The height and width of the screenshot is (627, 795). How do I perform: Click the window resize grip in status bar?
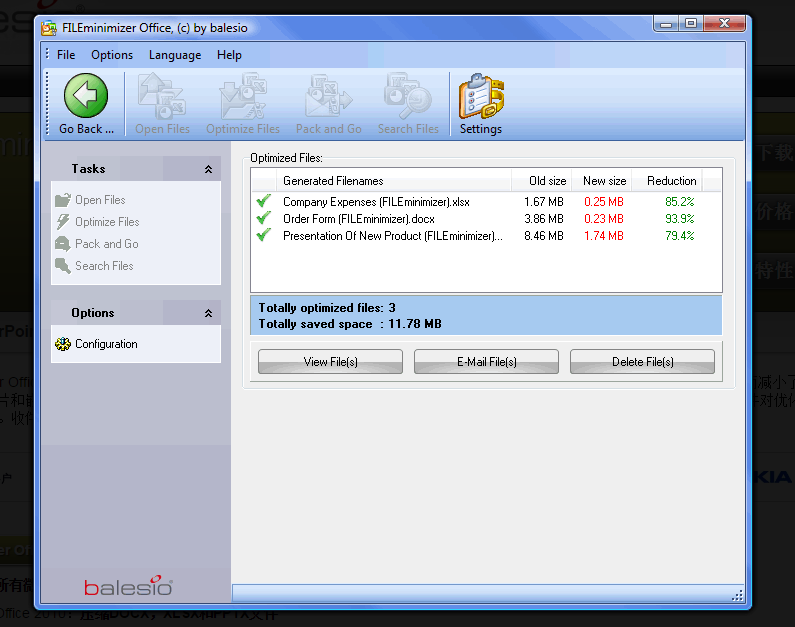pyautogui.click(x=737, y=595)
